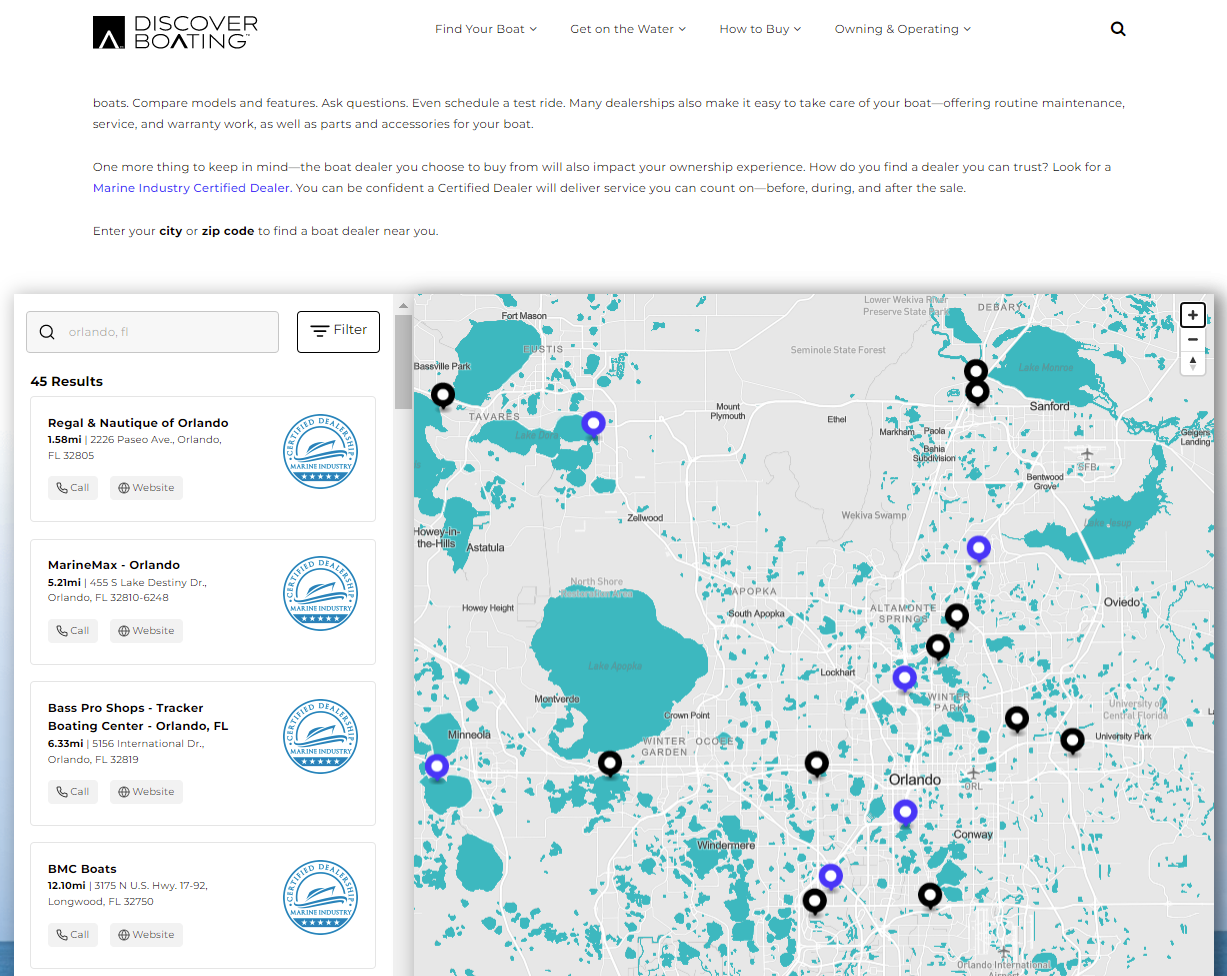Open the How to Buy dropdown
Image resolution: width=1227 pixels, height=976 pixels.
760,29
